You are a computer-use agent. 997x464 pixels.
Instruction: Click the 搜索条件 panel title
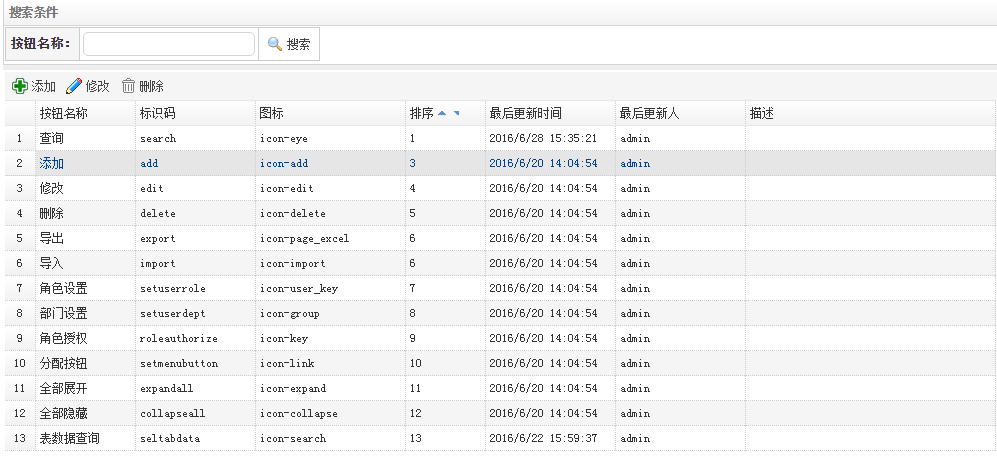pyautogui.click(x=33, y=11)
